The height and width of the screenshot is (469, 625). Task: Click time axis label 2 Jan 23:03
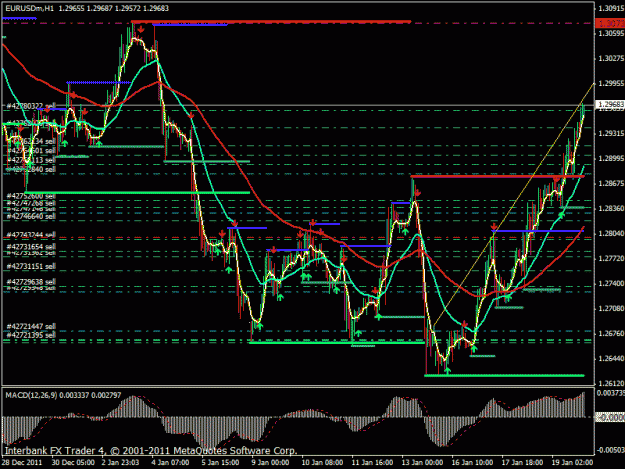(120, 463)
